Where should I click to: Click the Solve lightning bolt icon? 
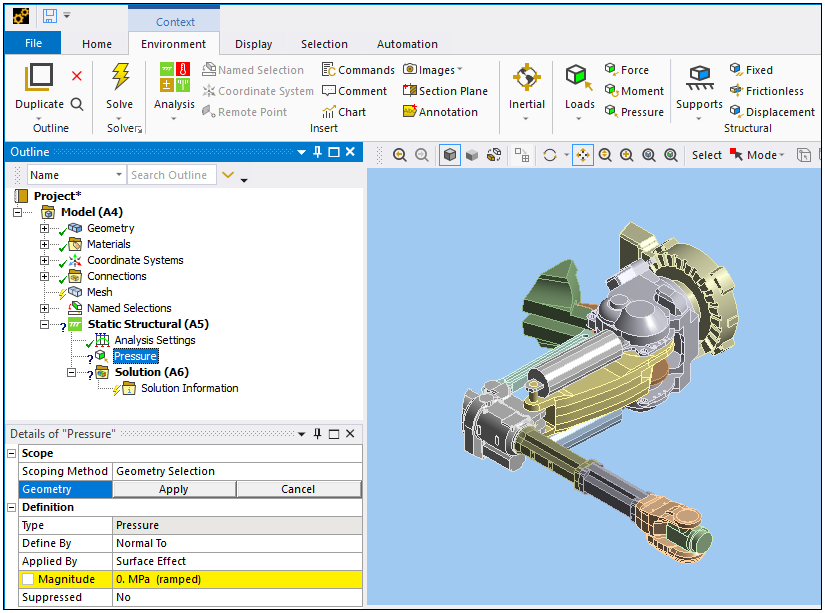pos(120,78)
